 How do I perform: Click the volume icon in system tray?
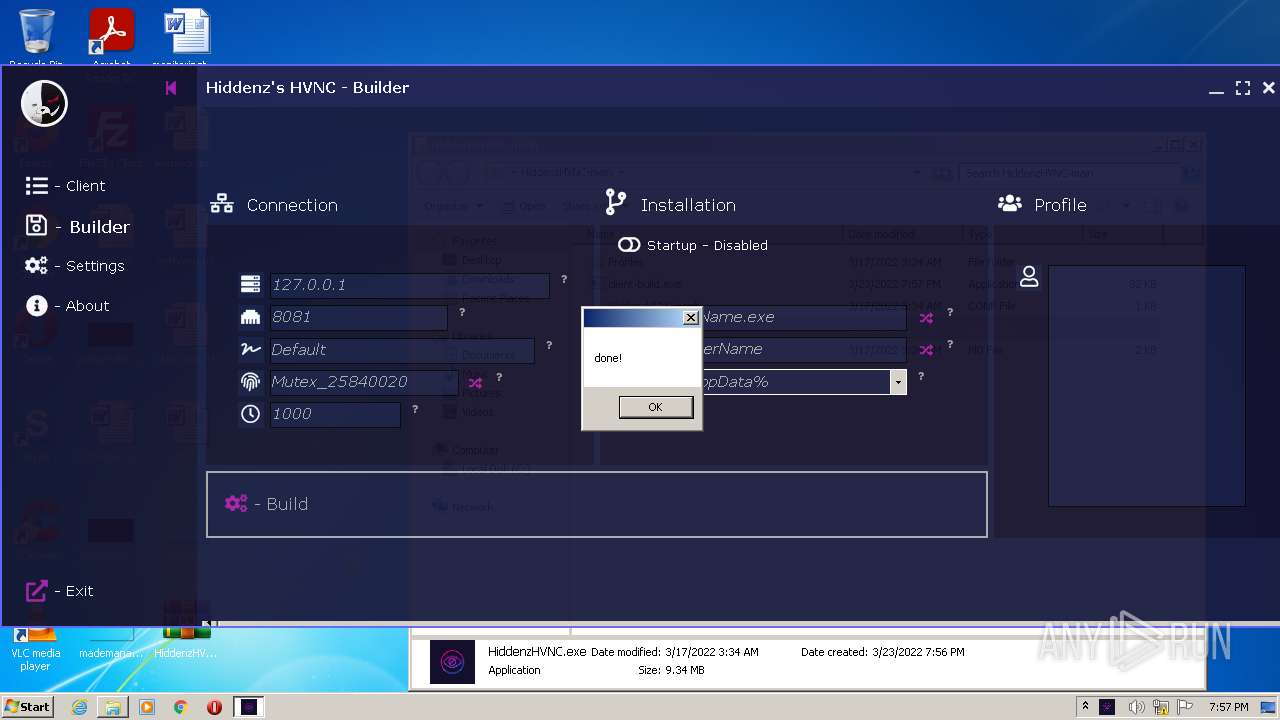(1135, 707)
